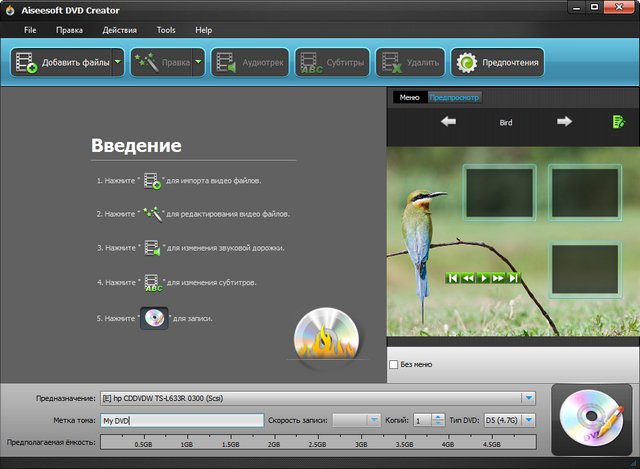Viewport: 640px width, 469px height.
Task: Open the Тип DVD dropdown
Action: (x=529, y=421)
